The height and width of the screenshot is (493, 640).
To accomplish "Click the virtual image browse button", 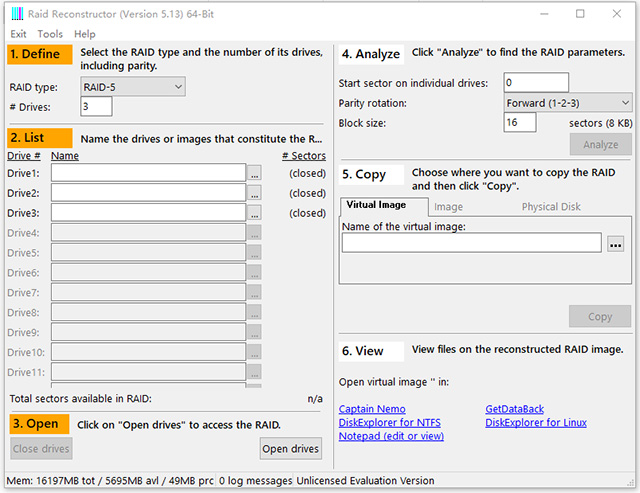I will (x=615, y=243).
